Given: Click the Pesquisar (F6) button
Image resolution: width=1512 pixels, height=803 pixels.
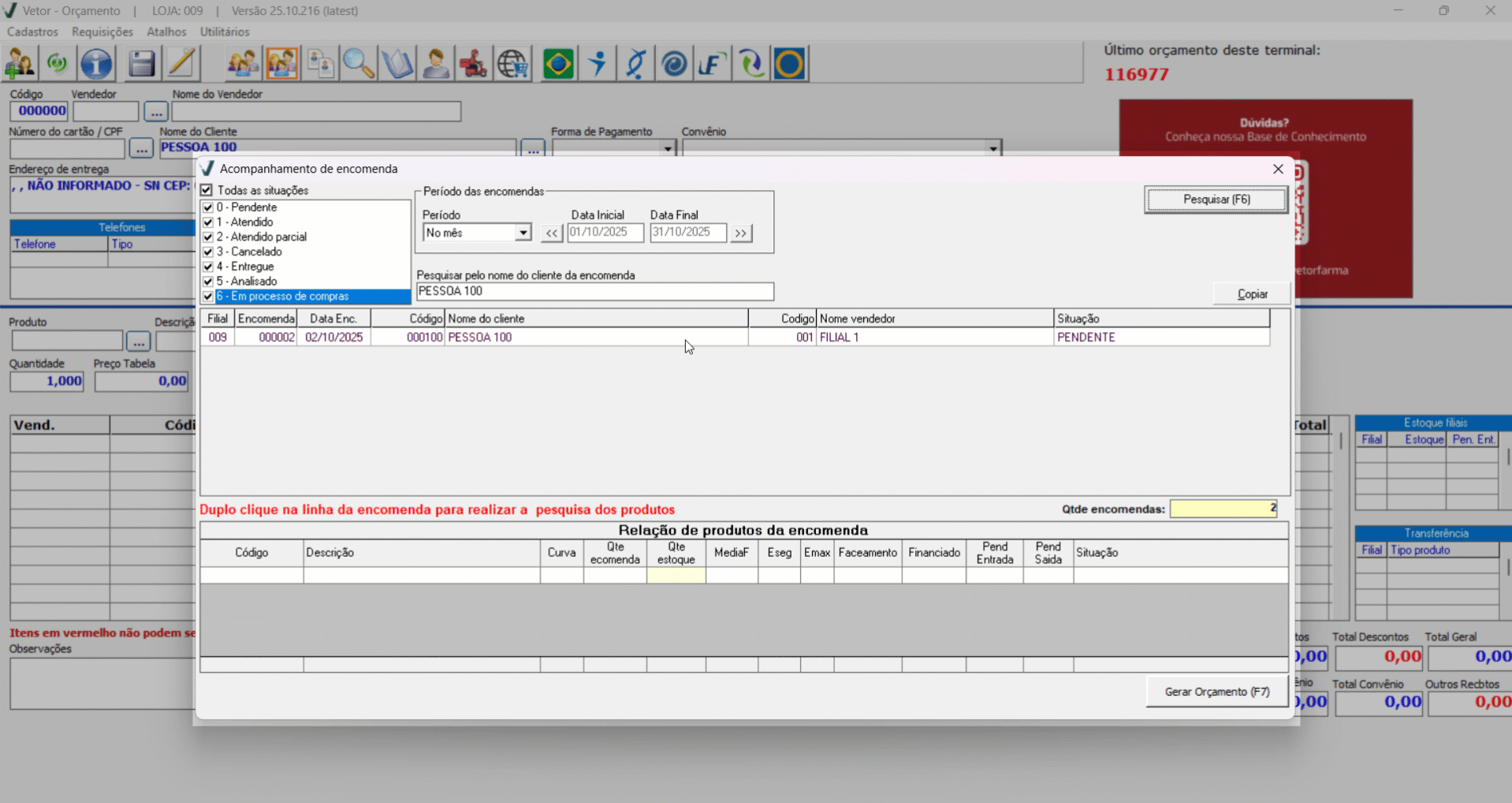Looking at the screenshot, I should (1216, 200).
